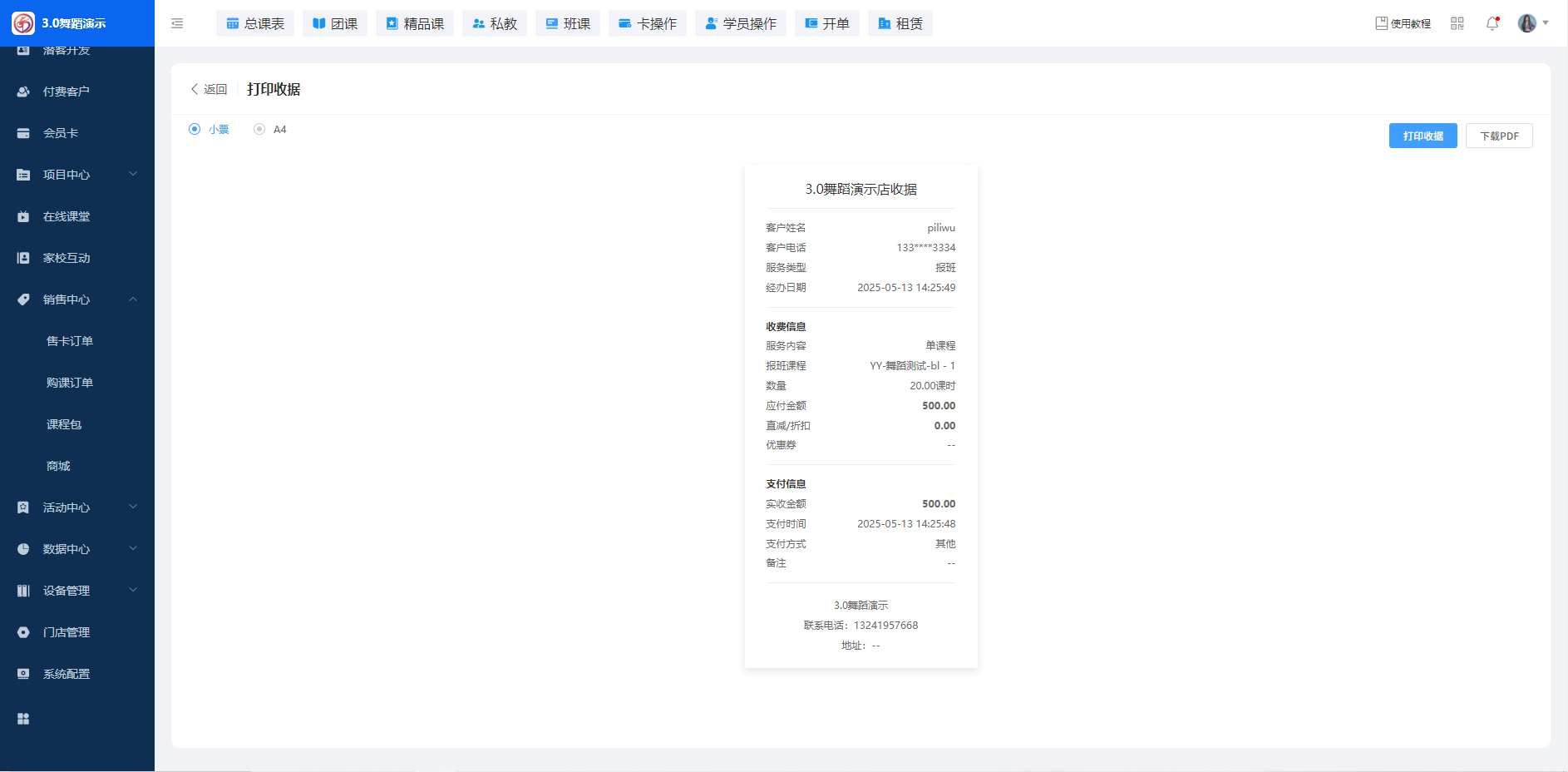
Task: Select the A4 paper format radio
Action: pos(259,129)
